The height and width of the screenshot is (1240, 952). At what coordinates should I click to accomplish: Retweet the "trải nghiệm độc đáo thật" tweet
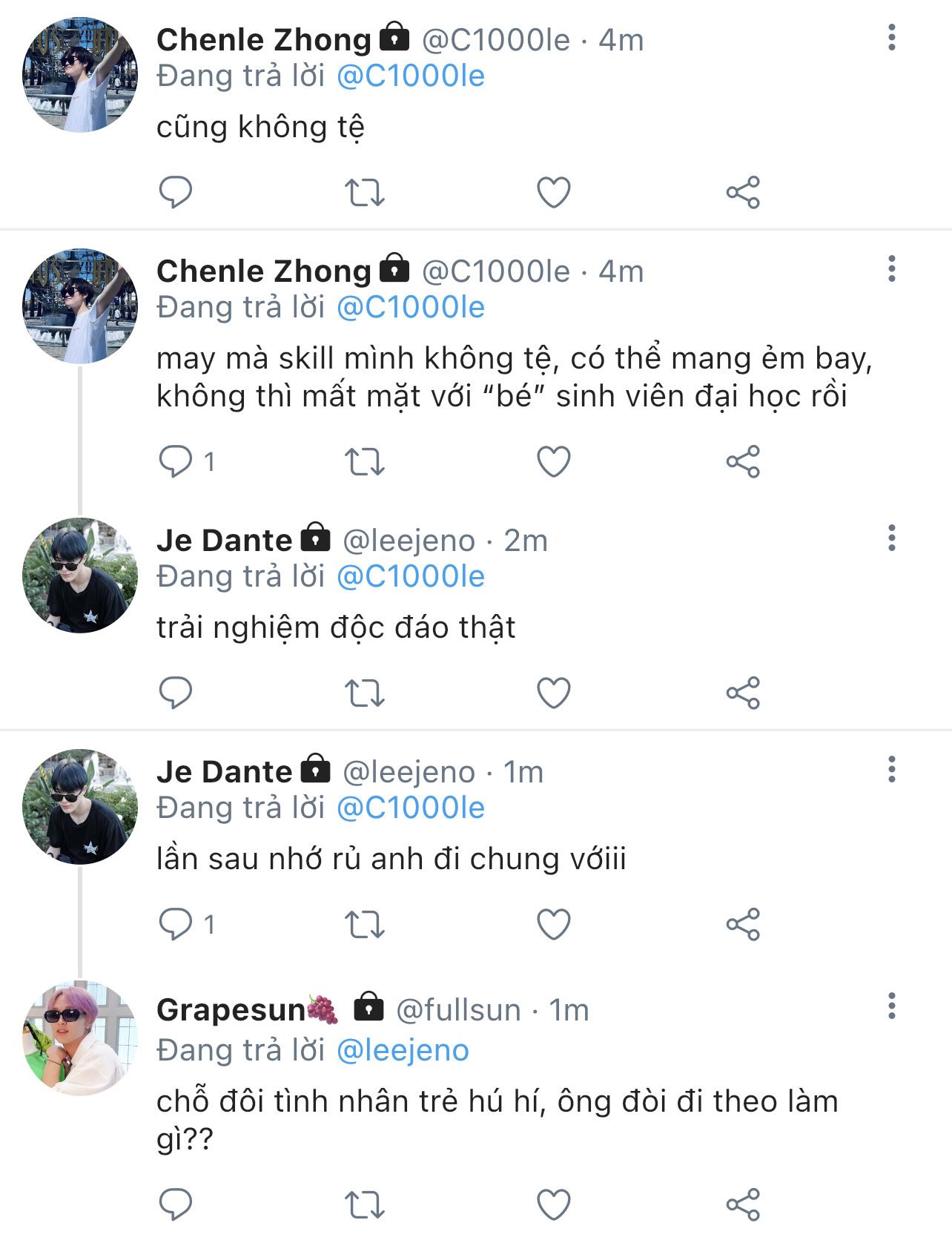[x=365, y=693]
